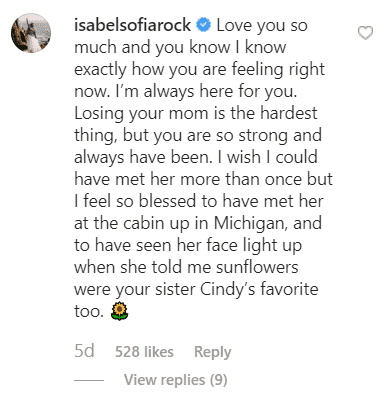Screen dimensions: 386x396
Task: Expand View replies (9)
Action: click(176, 380)
